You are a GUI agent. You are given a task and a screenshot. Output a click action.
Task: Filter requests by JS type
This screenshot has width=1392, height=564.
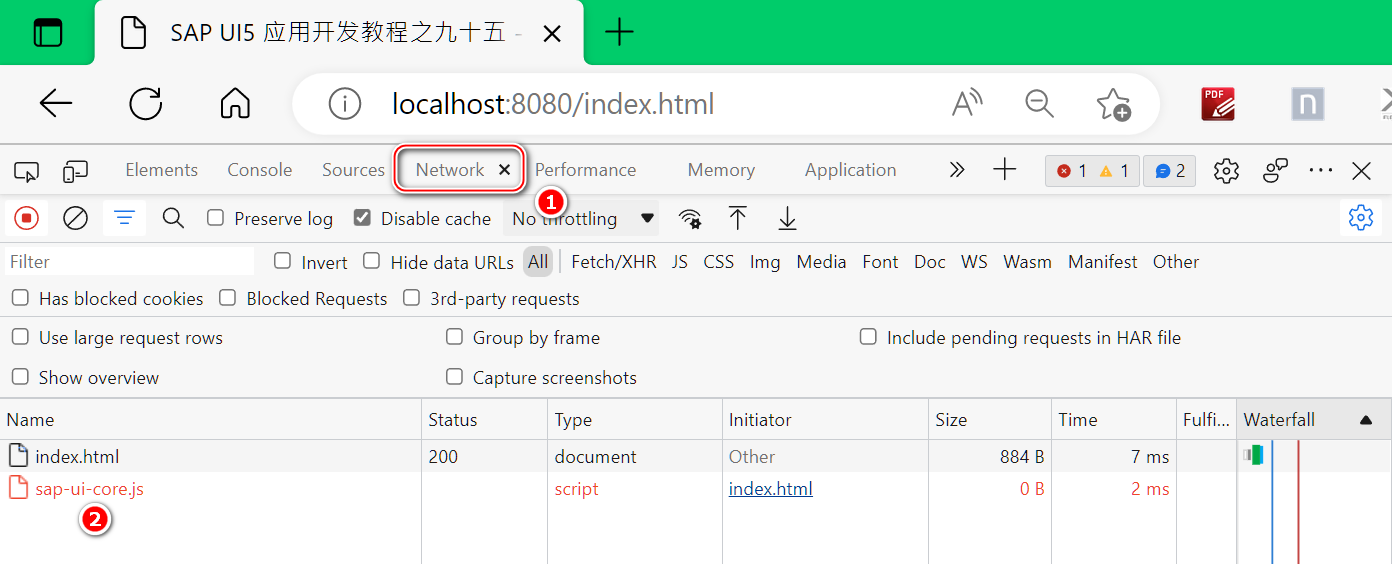click(680, 262)
